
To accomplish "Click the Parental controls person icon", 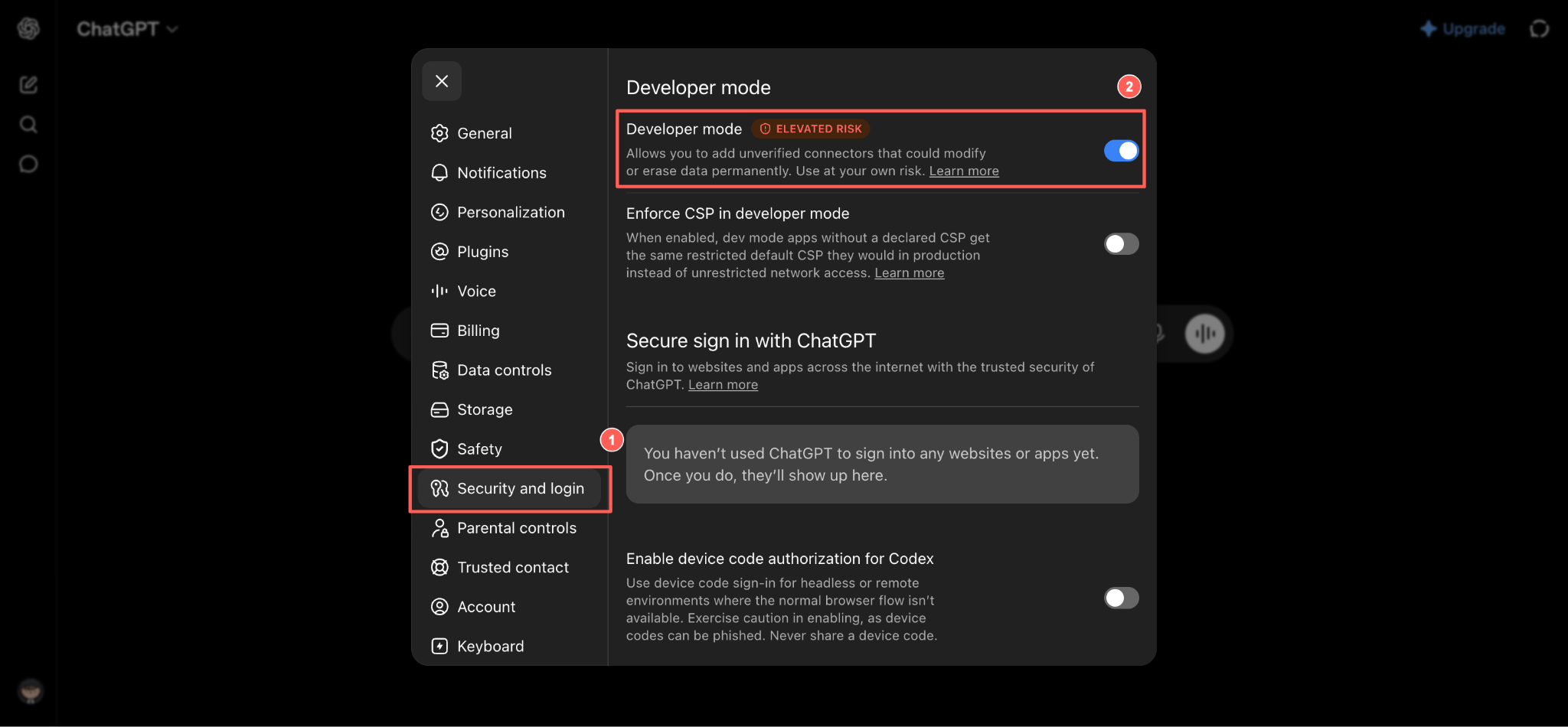I will (439, 528).
